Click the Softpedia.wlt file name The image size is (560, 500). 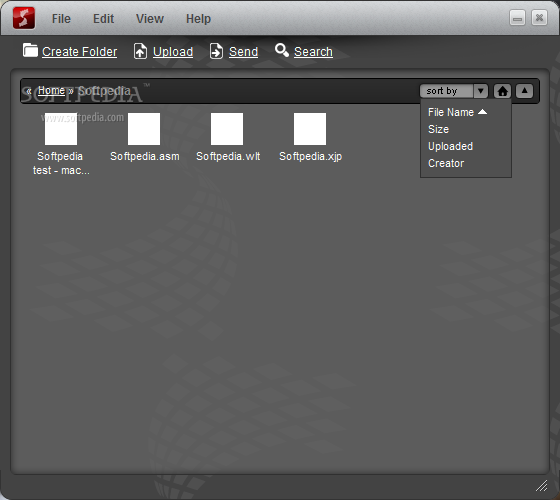[x=228, y=156]
